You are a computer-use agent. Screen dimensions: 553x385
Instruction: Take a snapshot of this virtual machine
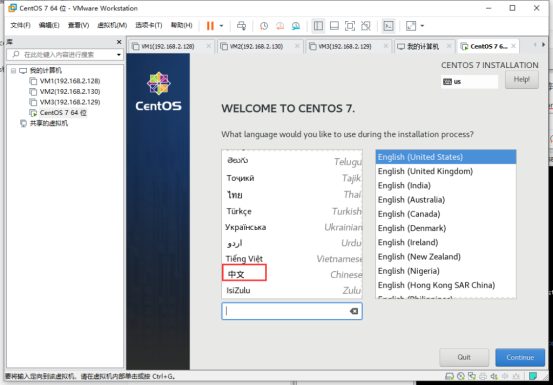(x=263, y=26)
